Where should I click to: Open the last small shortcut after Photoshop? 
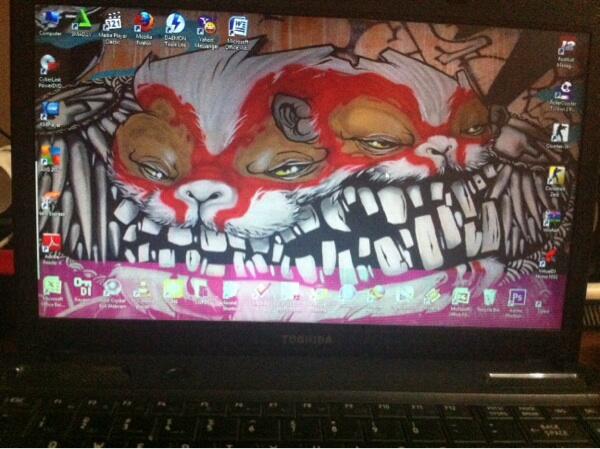click(541, 307)
